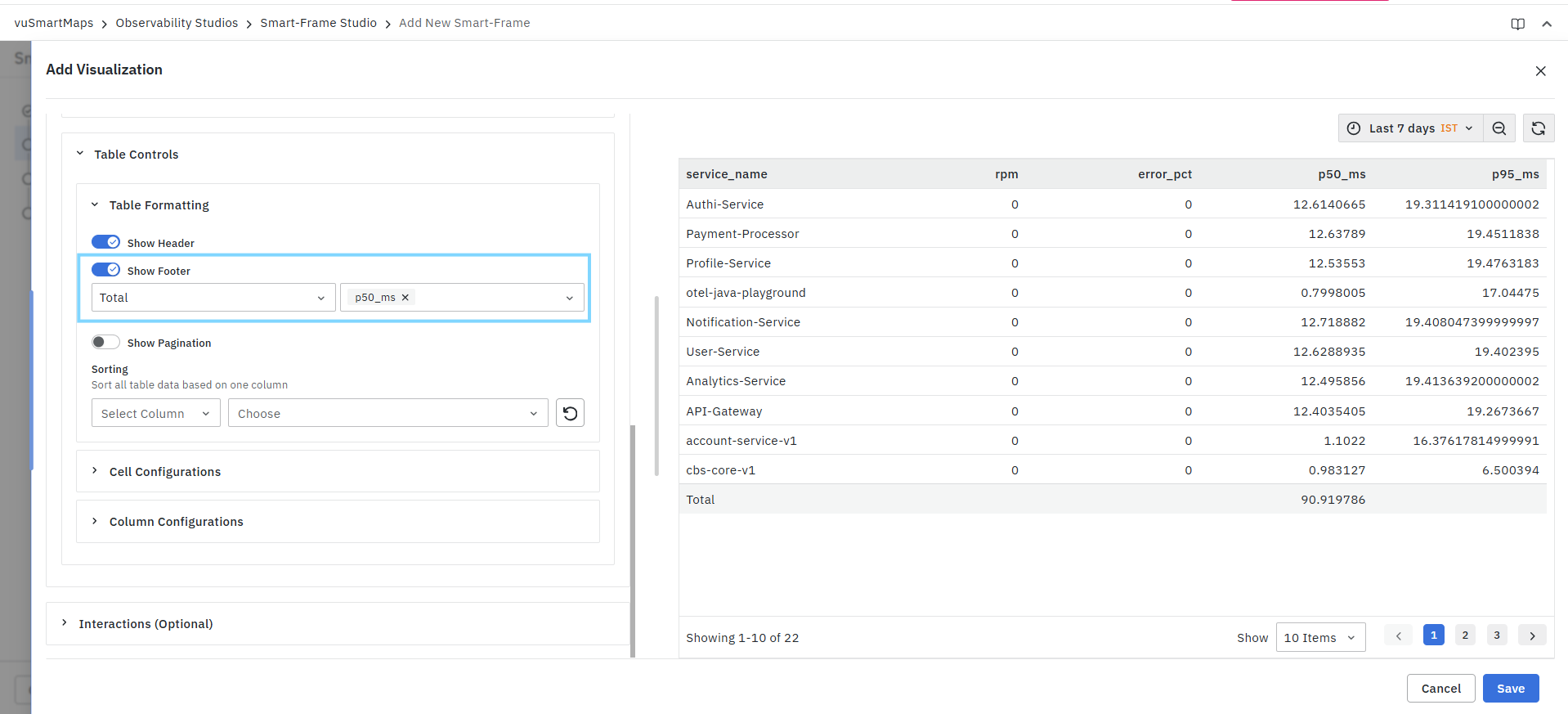Image resolution: width=1568 pixels, height=714 pixels.
Task: Click the Analytics-Service row name
Action: [x=736, y=381]
